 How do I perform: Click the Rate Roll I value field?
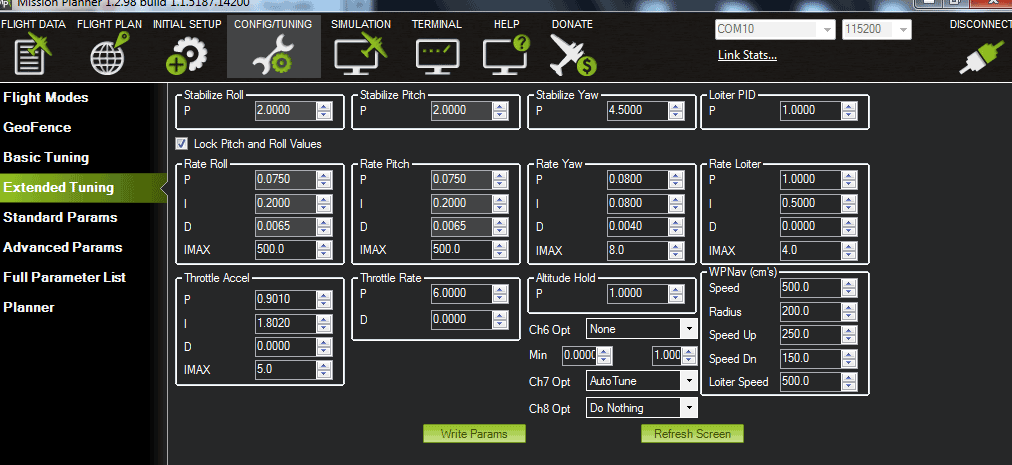tap(285, 203)
